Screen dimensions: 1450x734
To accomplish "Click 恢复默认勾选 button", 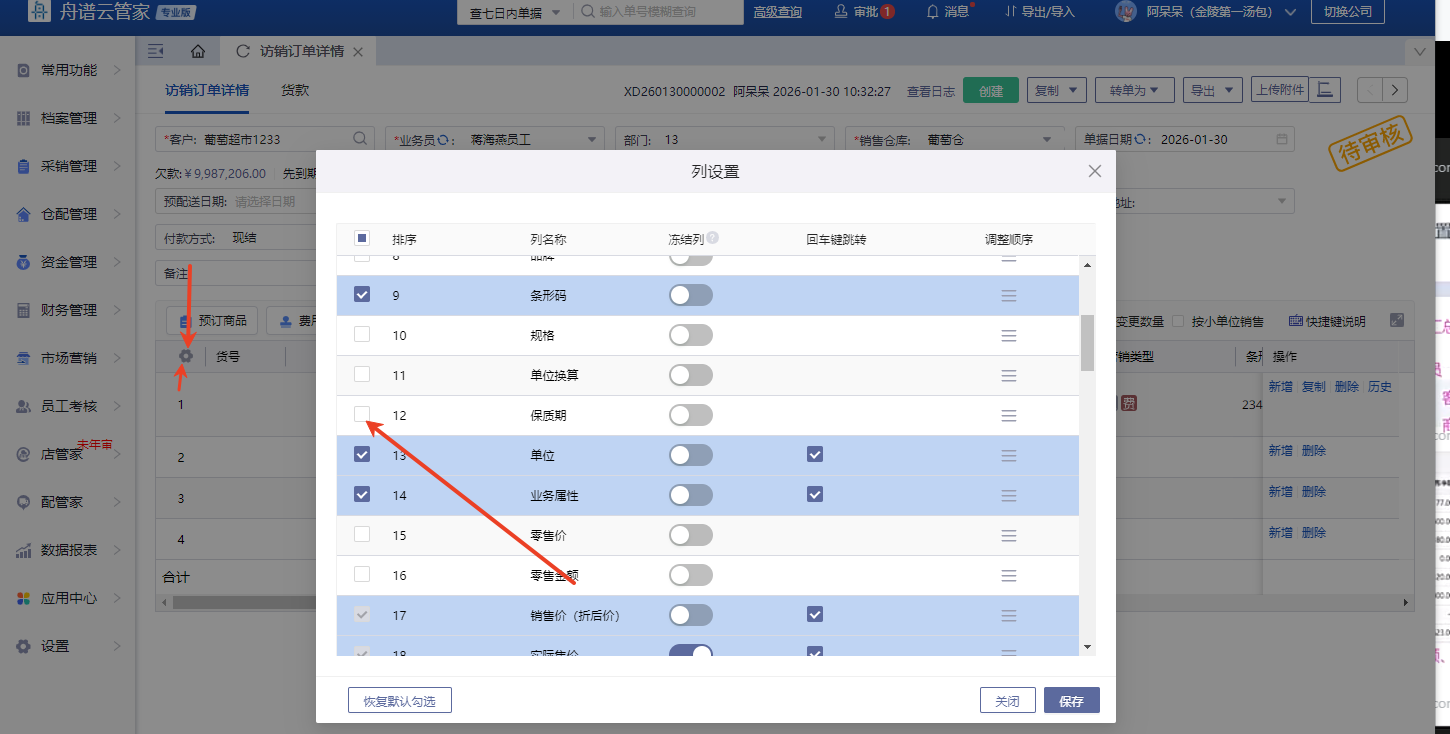I will coord(399,701).
